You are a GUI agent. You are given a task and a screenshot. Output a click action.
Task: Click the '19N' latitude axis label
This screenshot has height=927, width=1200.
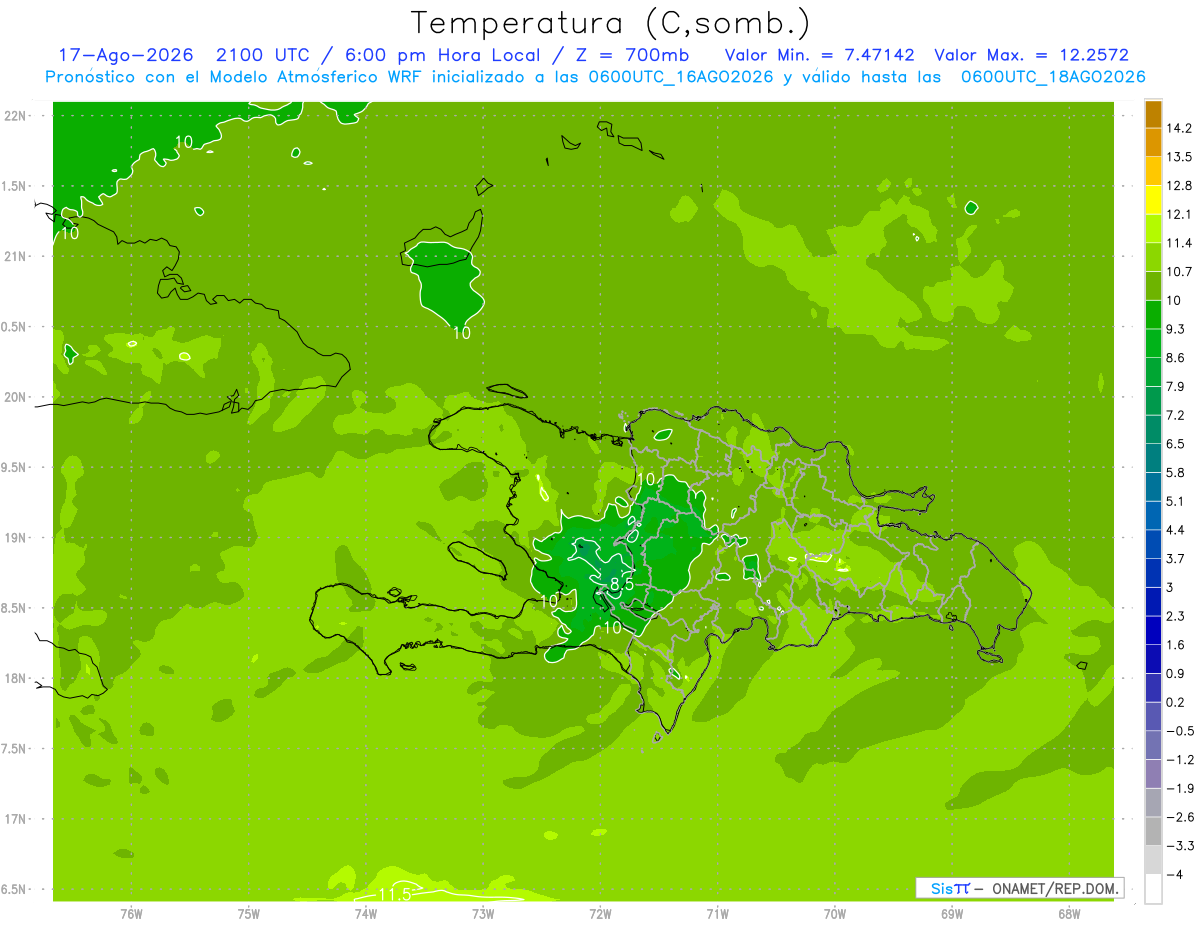[x=17, y=538]
